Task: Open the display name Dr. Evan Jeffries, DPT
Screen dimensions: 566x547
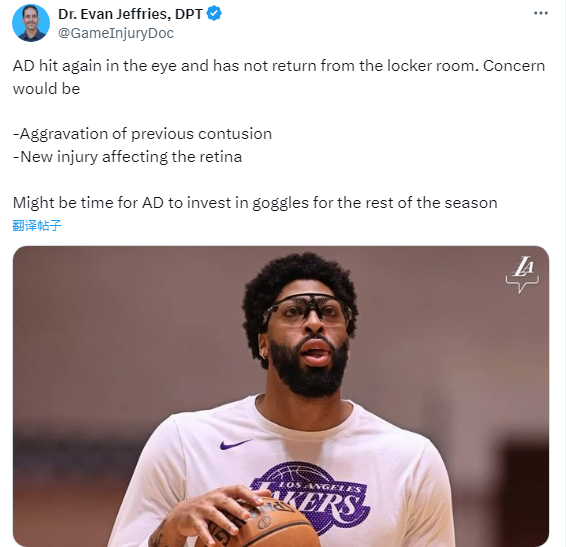Action: coord(130,14)
